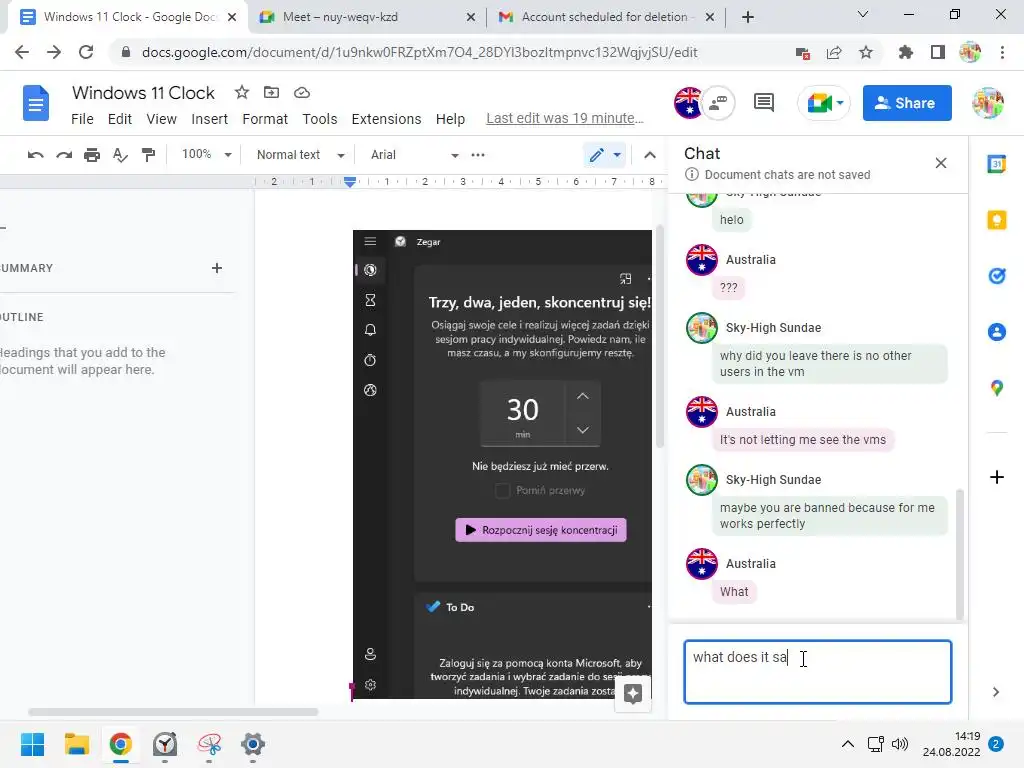Screen dimensions: 1024x768
Task: Click Get add-ons plus icon
Action: click(997, 477)
